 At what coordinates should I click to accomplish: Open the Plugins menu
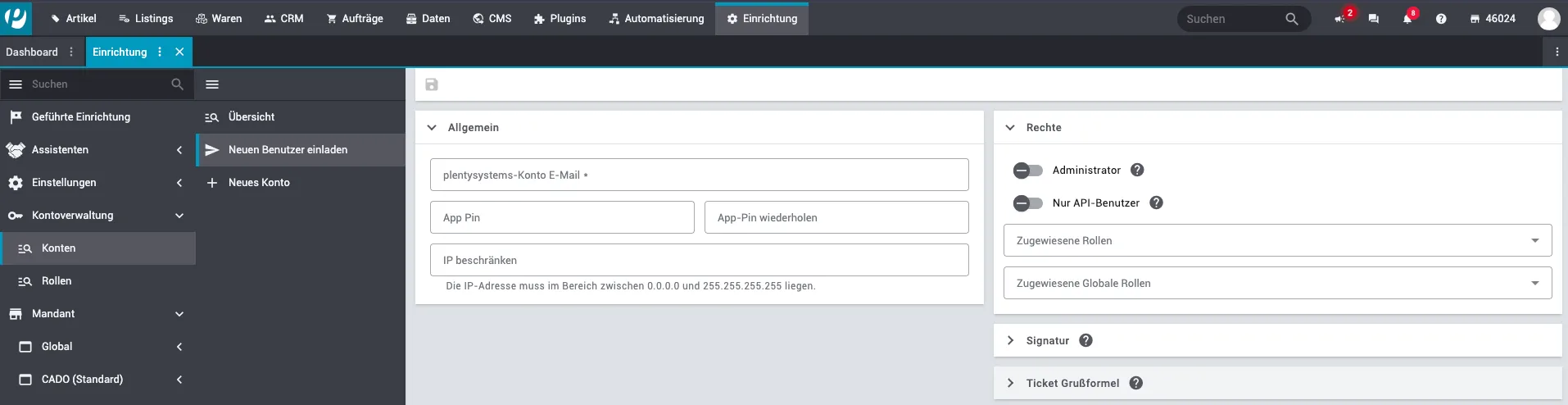(560, 18)
